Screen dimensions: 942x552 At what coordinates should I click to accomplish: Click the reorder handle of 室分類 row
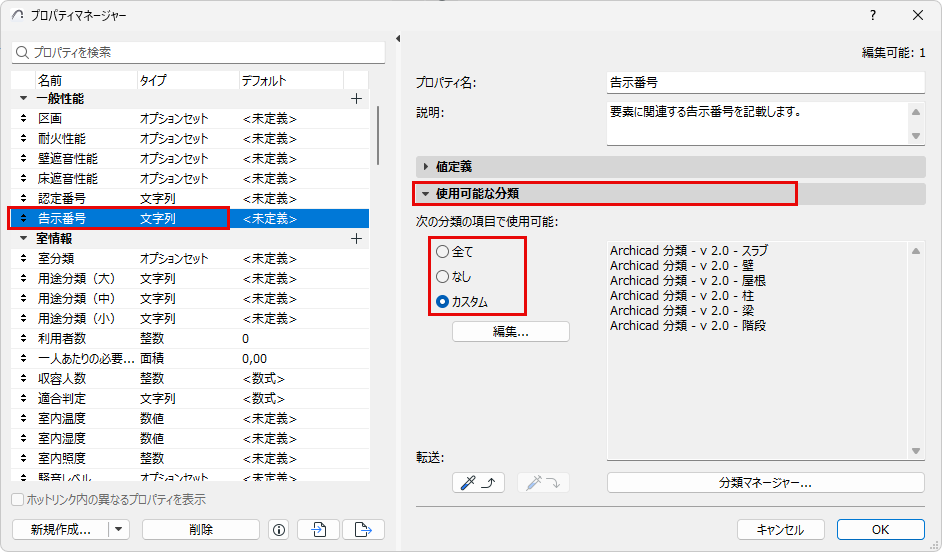pyautogui.click(x=23, y=258)
